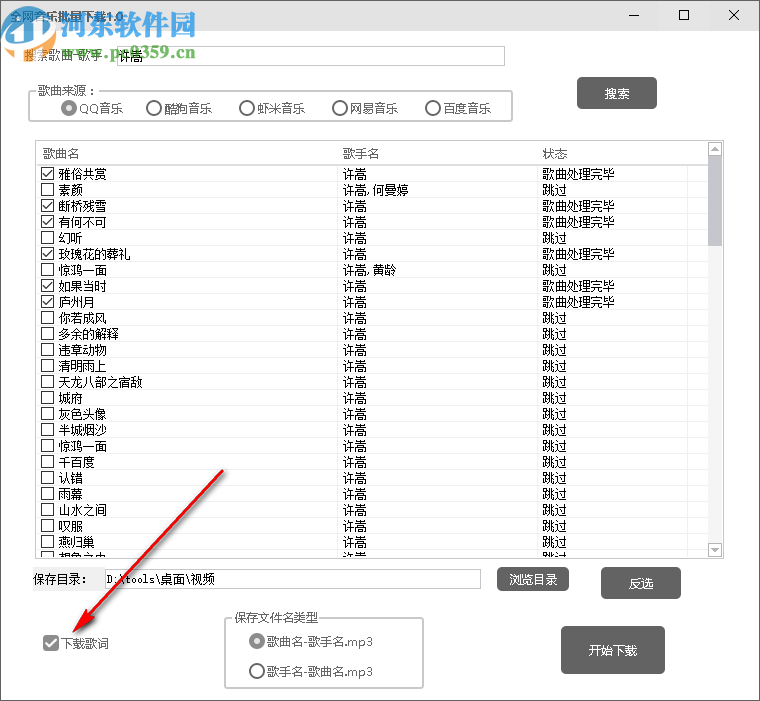760x701 pixels.
Task: Click status 歌曲处理完毕 for 雅俗共赏
Action: [578, 174]
